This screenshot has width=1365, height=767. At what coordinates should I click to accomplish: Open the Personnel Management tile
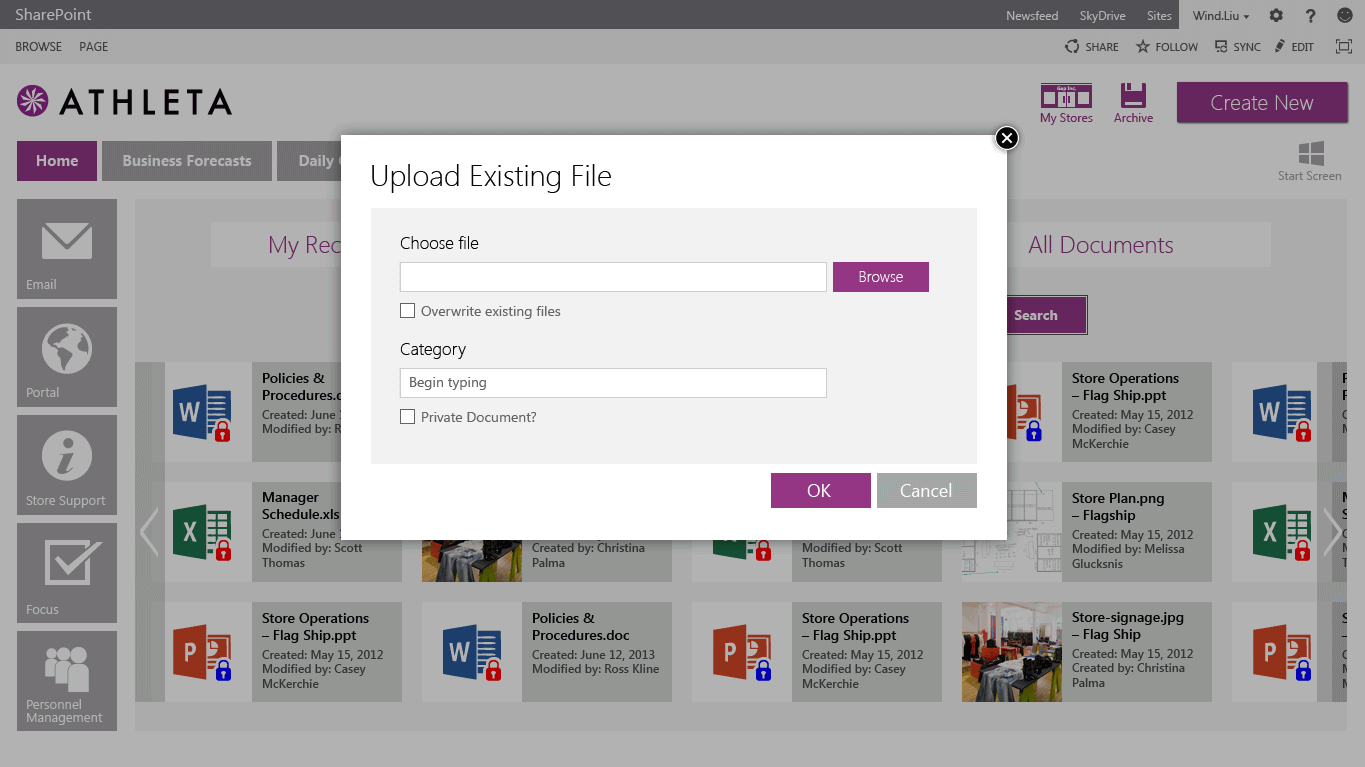pyautogui.click(x=67, y=681)
